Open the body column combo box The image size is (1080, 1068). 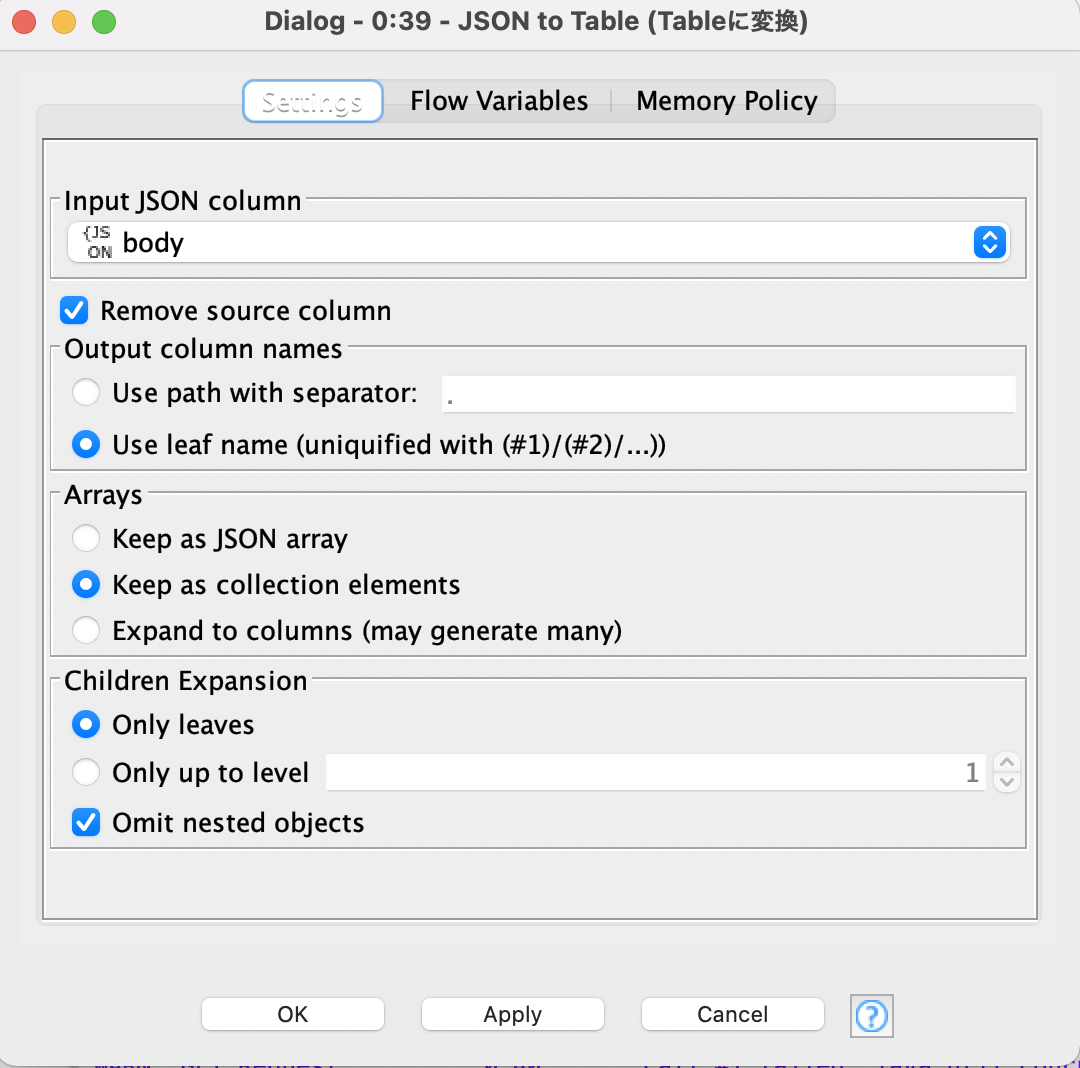tap(539, 242)
